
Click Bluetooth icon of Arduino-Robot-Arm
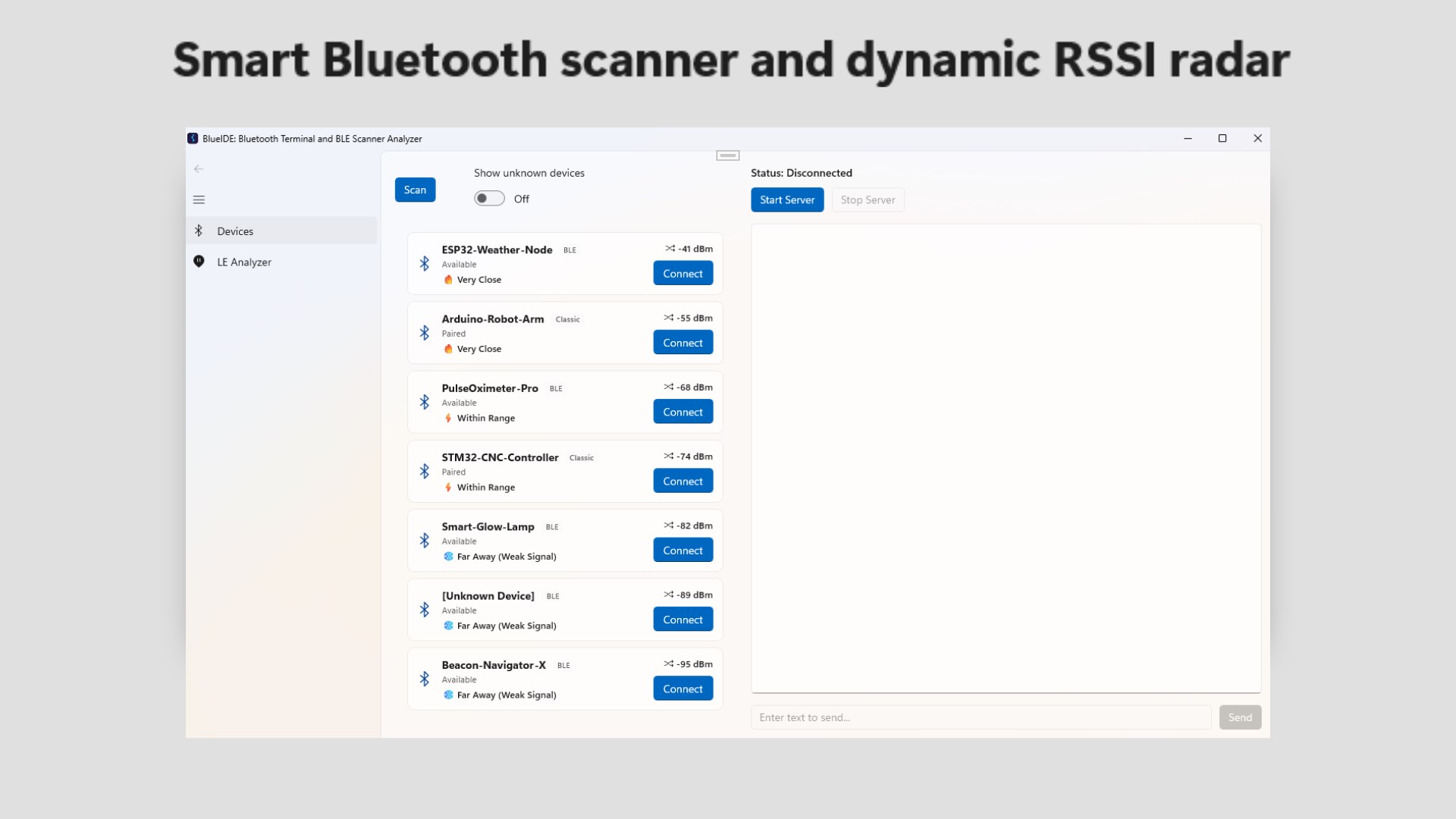tap(425, 333)
